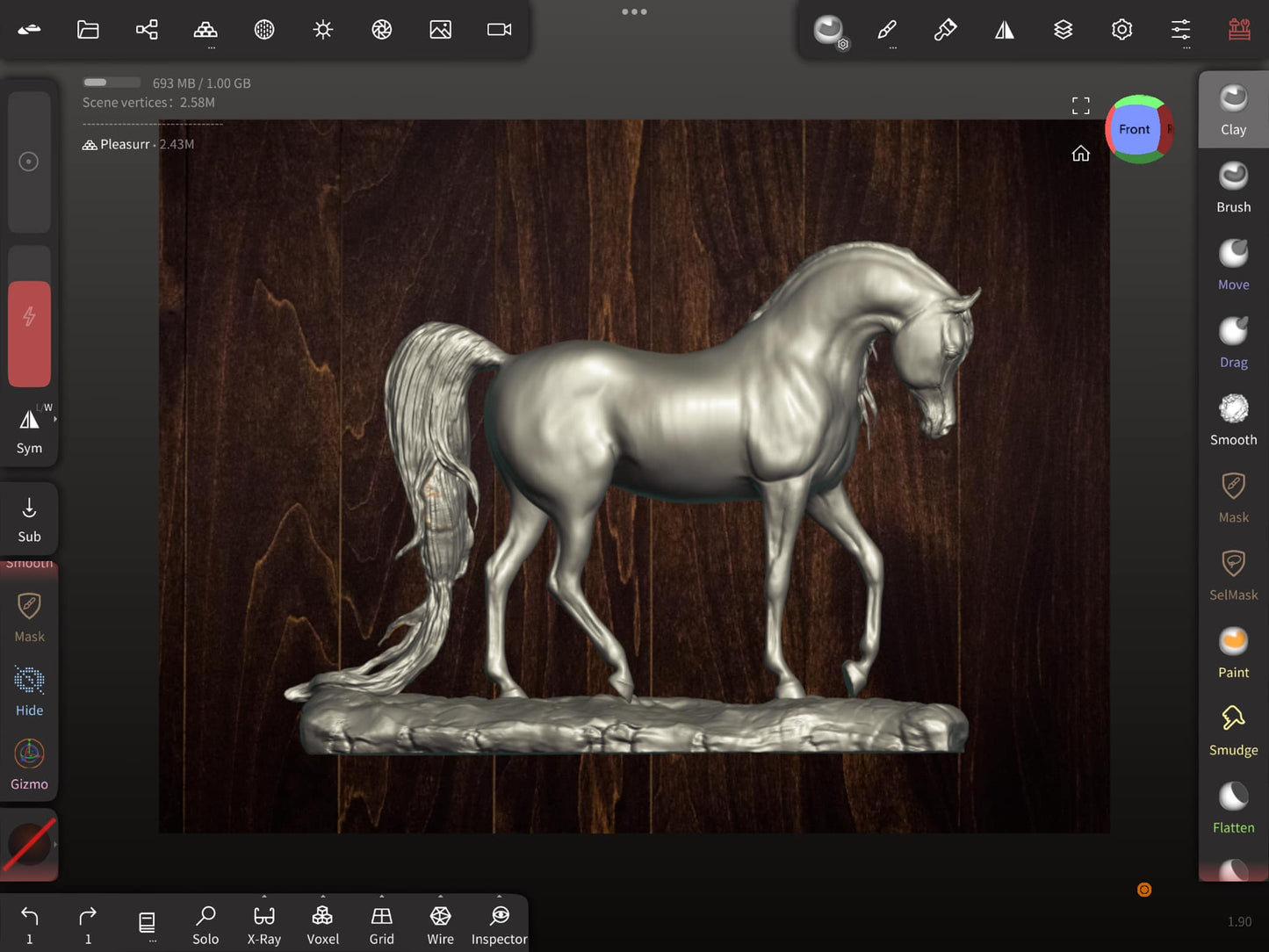Open the Symmetry menu in top bar

pyautogui.click(x=1005, y=30)
